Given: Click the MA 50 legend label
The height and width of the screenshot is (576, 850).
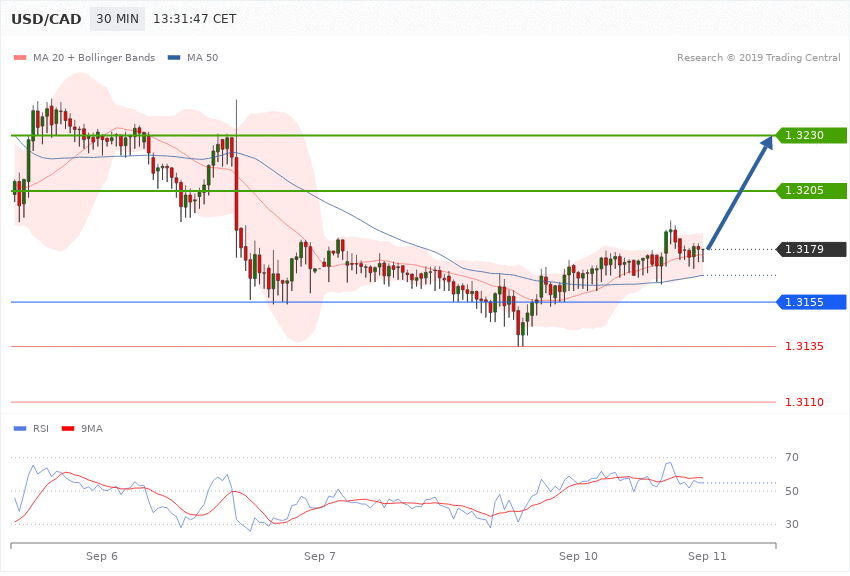Looking at the screenshot, I should (x=202, y=57).
